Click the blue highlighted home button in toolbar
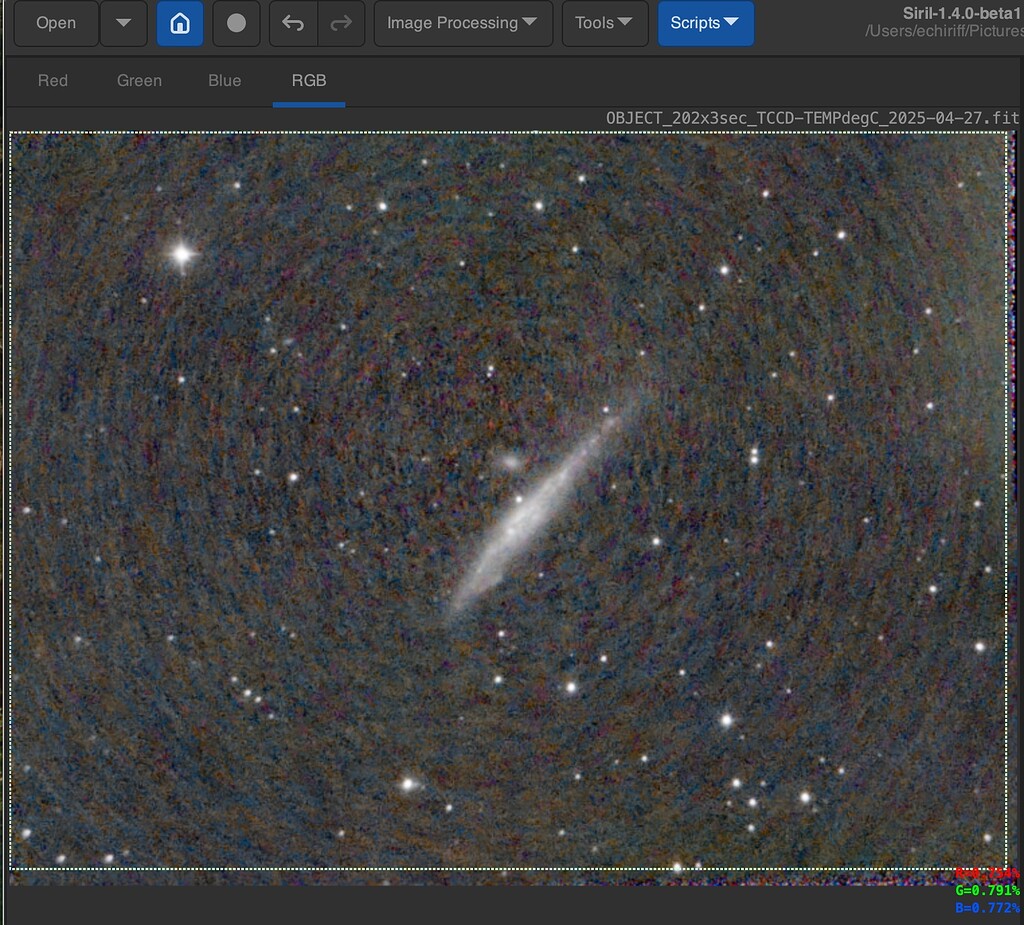1024x925 pixels. tap(180, 23)
